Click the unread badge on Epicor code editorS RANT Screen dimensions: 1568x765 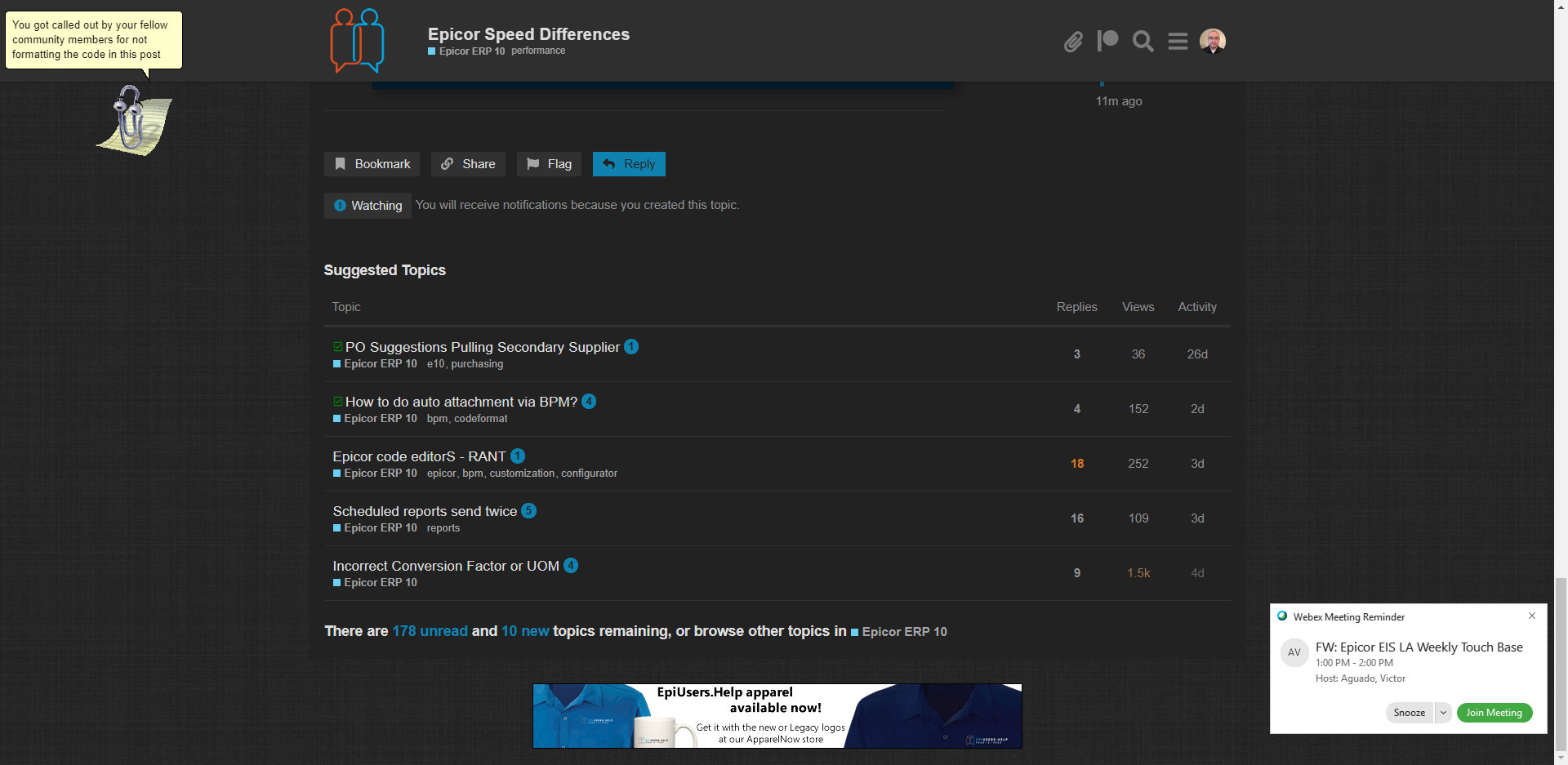coord(518,456)
